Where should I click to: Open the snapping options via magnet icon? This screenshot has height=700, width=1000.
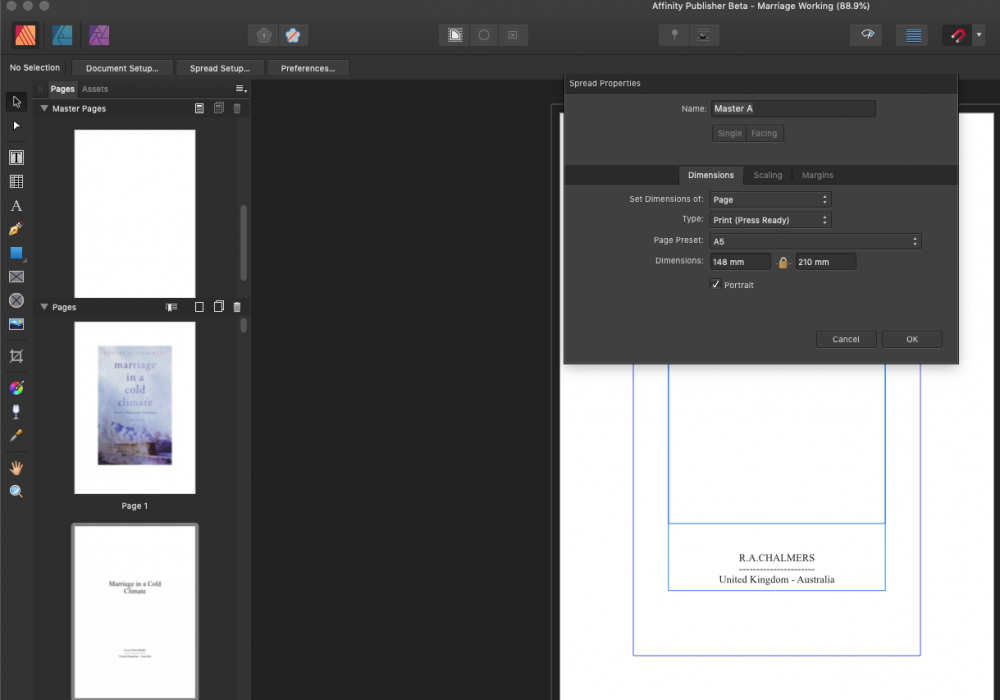point(956,33)
